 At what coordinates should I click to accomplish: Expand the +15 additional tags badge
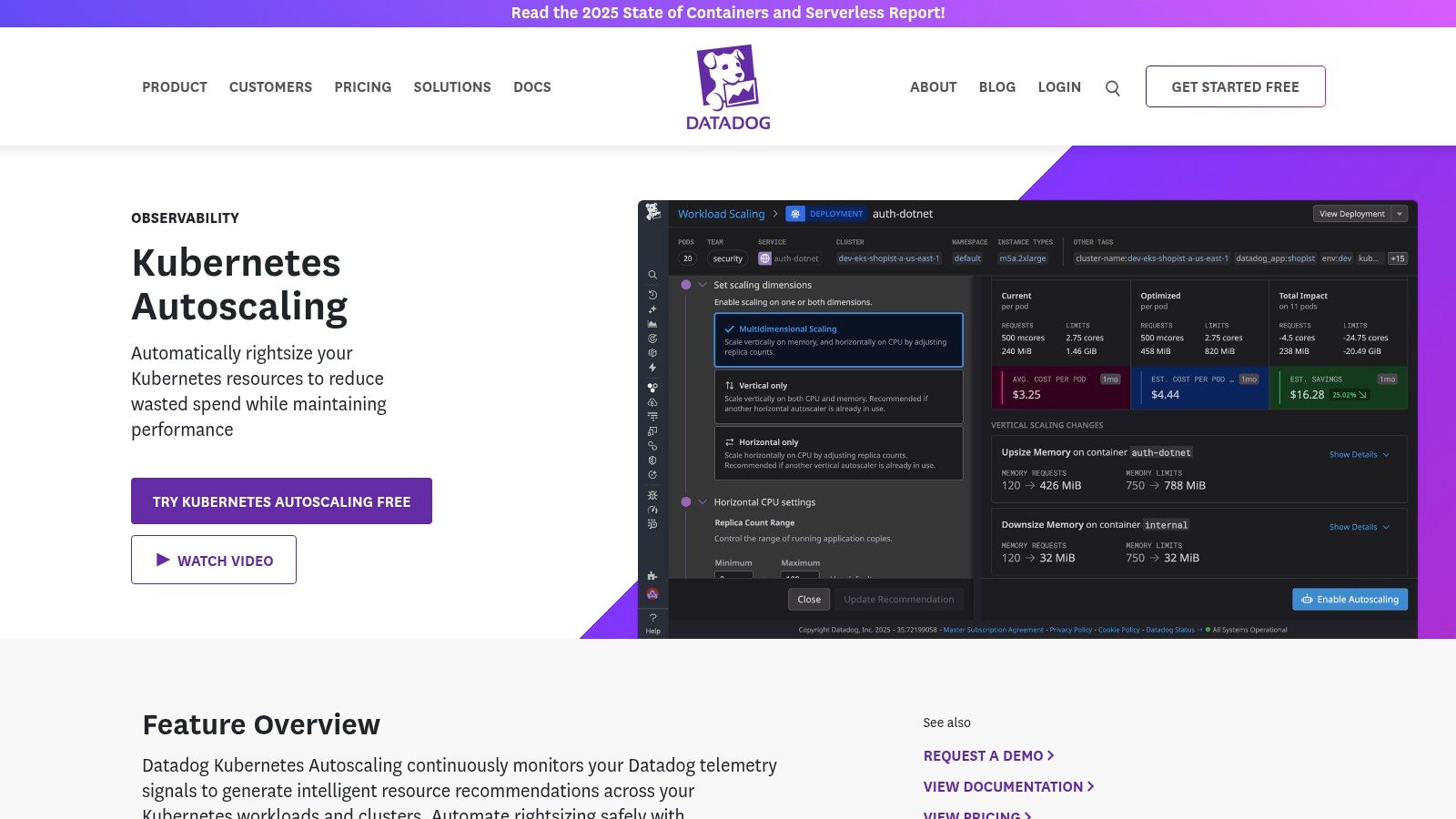pyautogui.click(x=1398, y=258)
